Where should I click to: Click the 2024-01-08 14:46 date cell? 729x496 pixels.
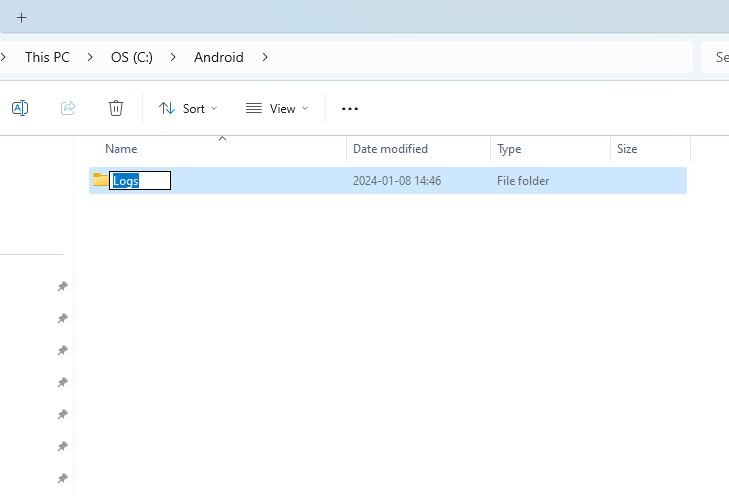(x=397, y=181)
